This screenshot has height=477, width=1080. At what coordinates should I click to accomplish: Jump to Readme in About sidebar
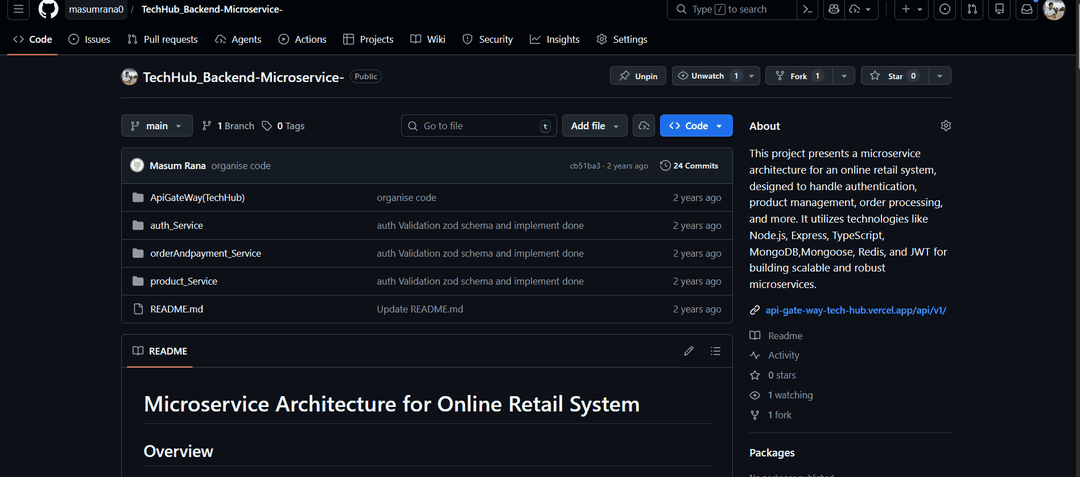pyautogui.click(x=777, y=336)
